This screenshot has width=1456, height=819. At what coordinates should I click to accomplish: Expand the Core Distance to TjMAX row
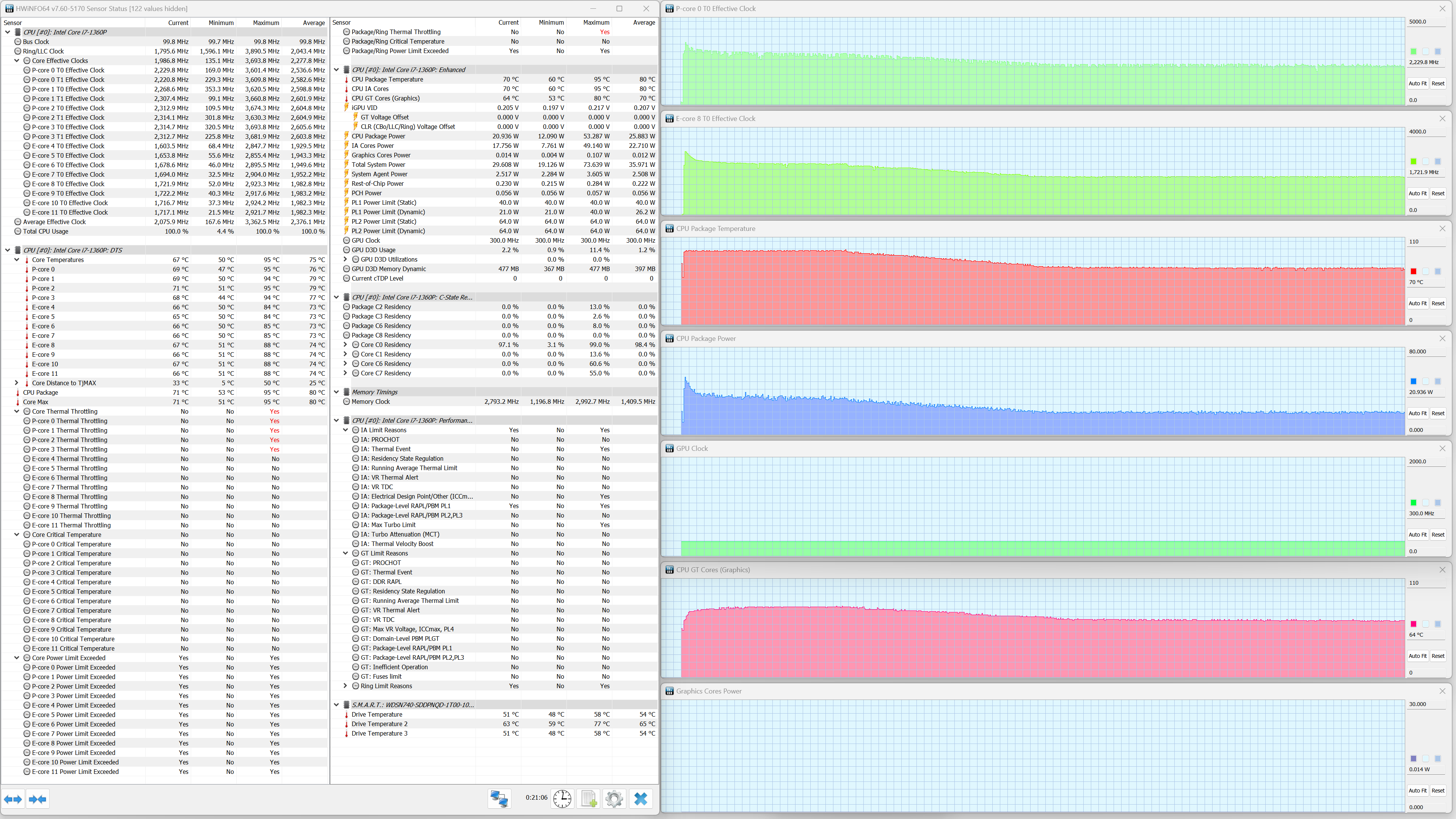tap(17, 383)
